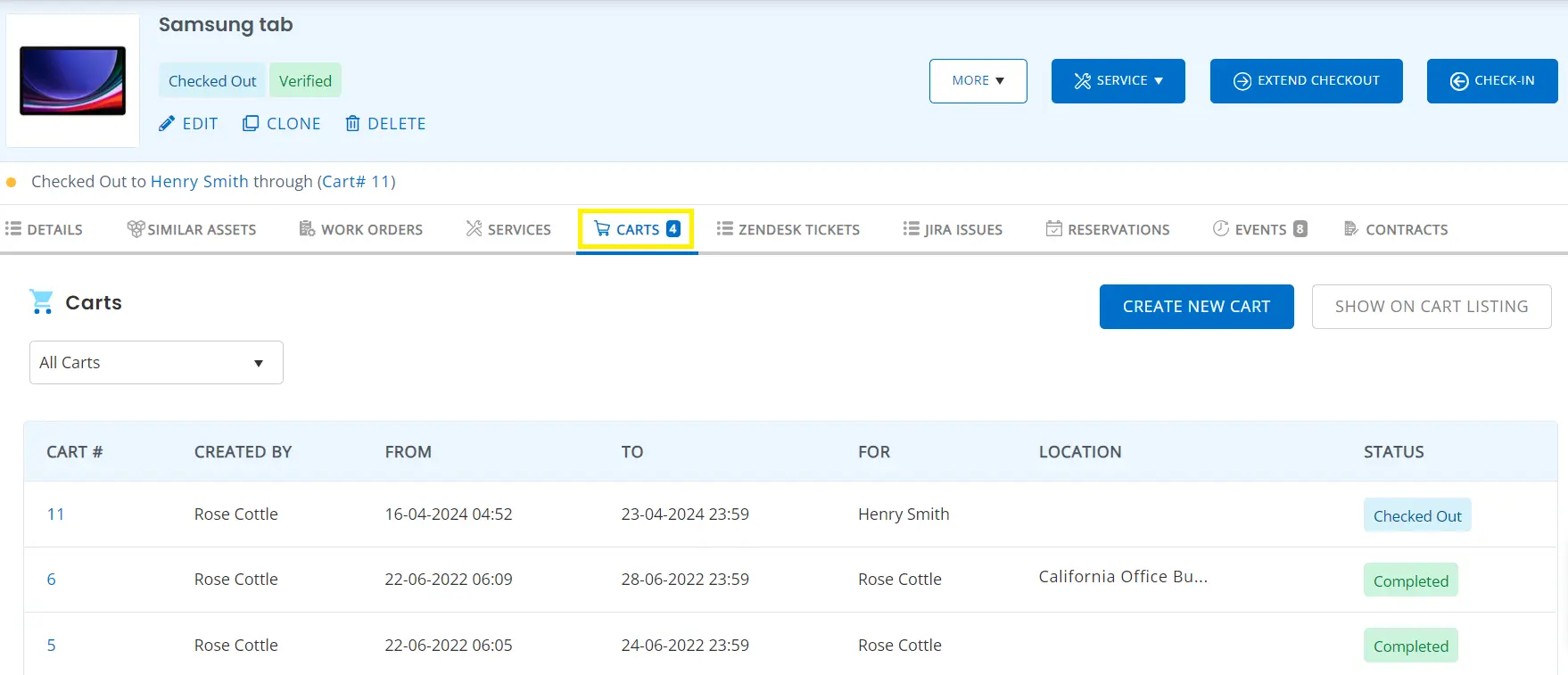Open the Henry Smith user link
The width and height of the screenshot is (1568, 675).
(x=199, y=182)
